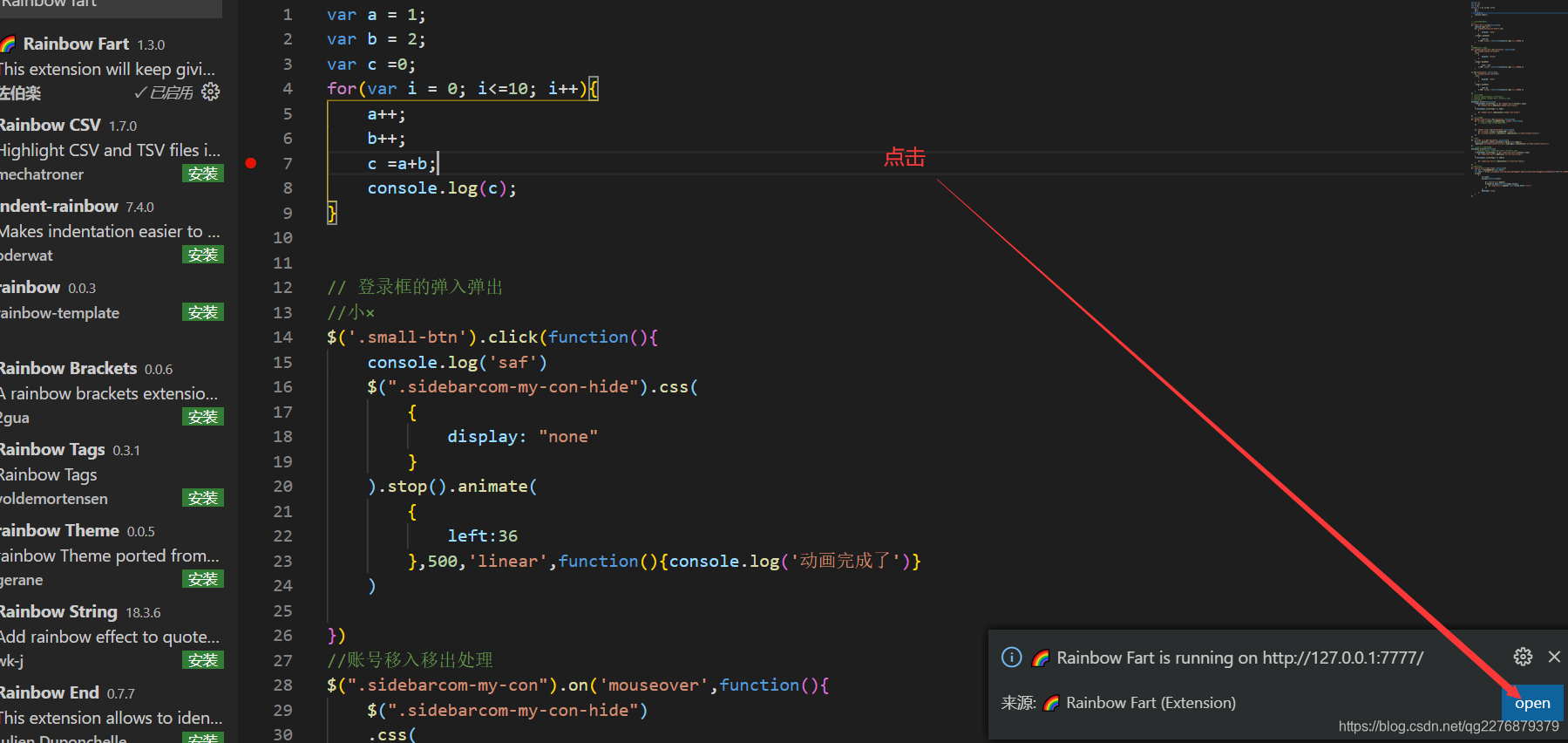Install the rainbow Theme extension
Viewport: 1568px width, 743px height.
(203, 579)
